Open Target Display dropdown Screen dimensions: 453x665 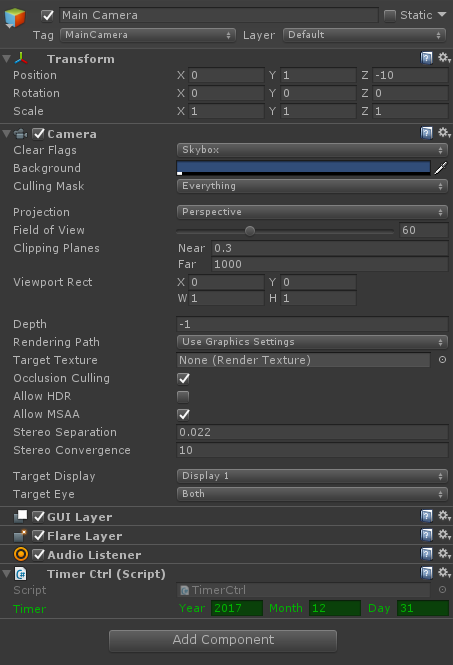point(312,476)
